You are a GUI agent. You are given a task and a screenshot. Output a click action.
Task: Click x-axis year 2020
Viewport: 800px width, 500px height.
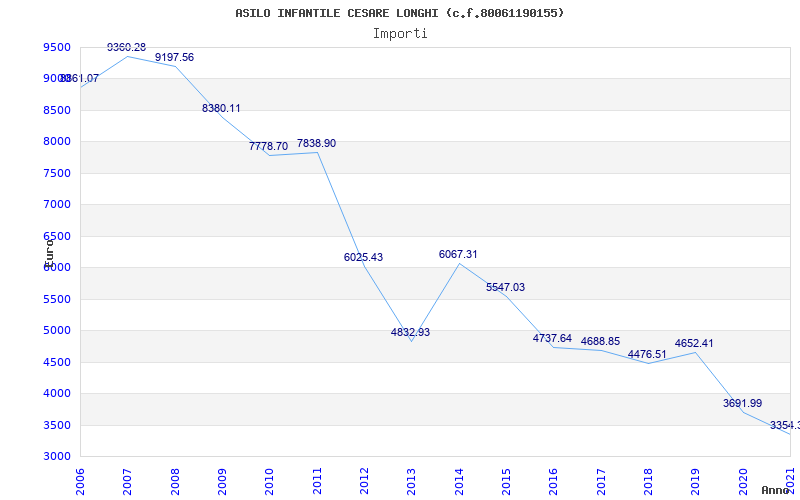click(x=743, y=481)
